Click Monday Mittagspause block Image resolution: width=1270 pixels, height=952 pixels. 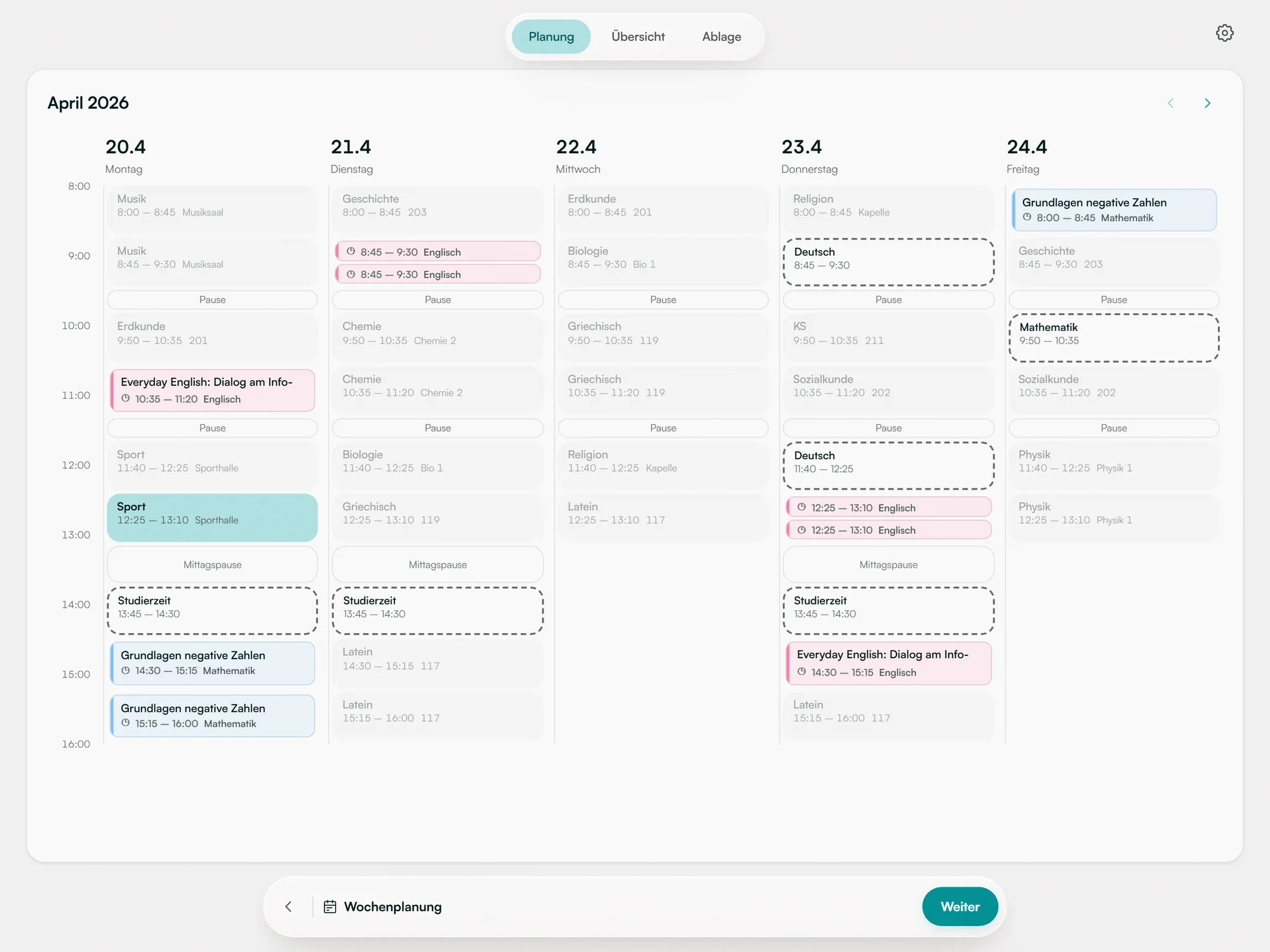pyautogui.click(x=212, y=564)
